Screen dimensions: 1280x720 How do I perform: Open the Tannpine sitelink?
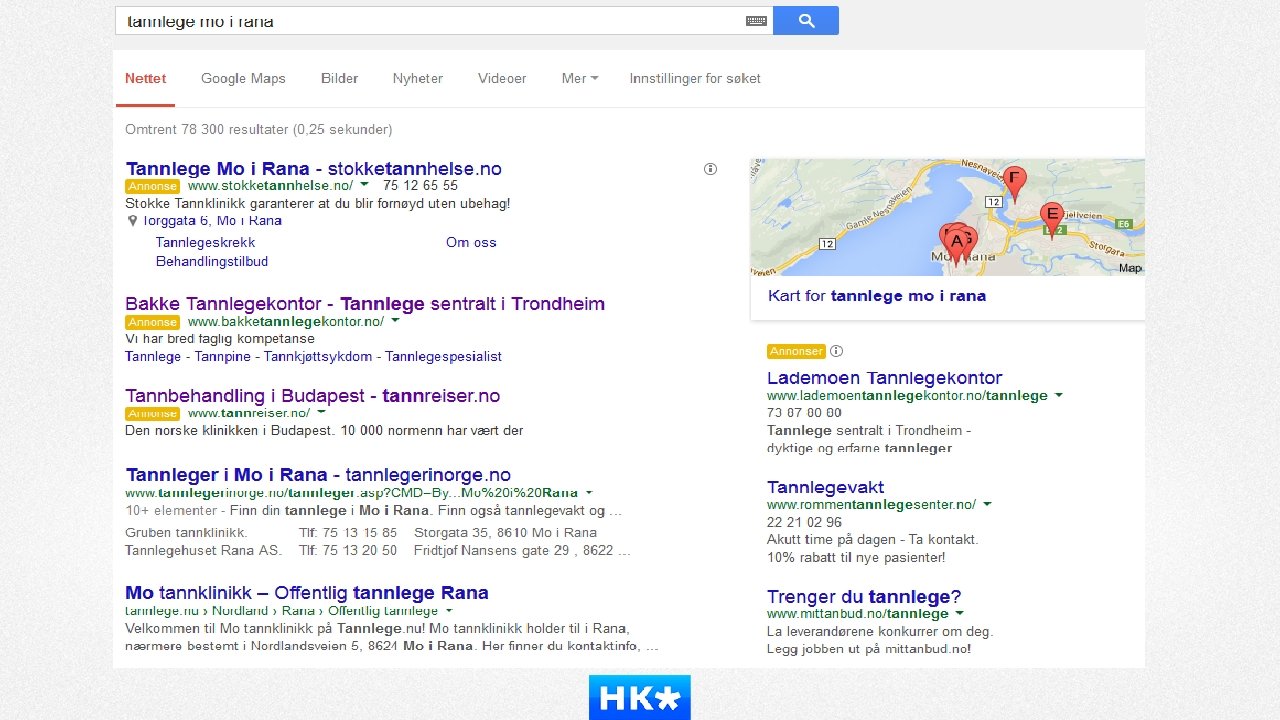pos(224,357)
